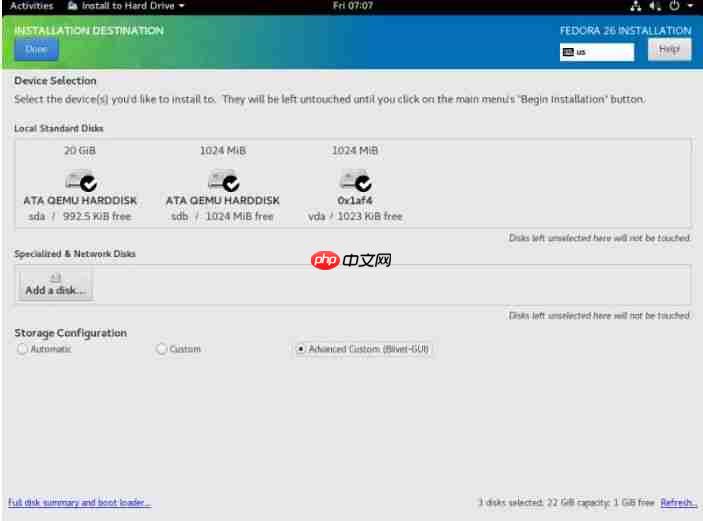This screenshot has height=521, width=703.
Task: Click the Done button
Action: click(x=36, y=49)
